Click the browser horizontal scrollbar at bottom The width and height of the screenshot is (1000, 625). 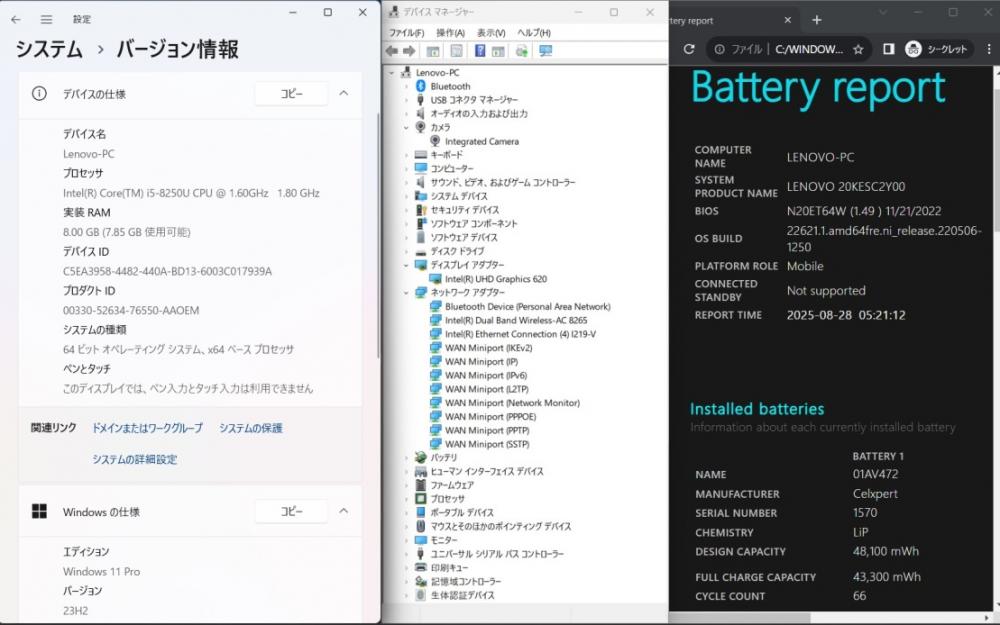(740, 618)
